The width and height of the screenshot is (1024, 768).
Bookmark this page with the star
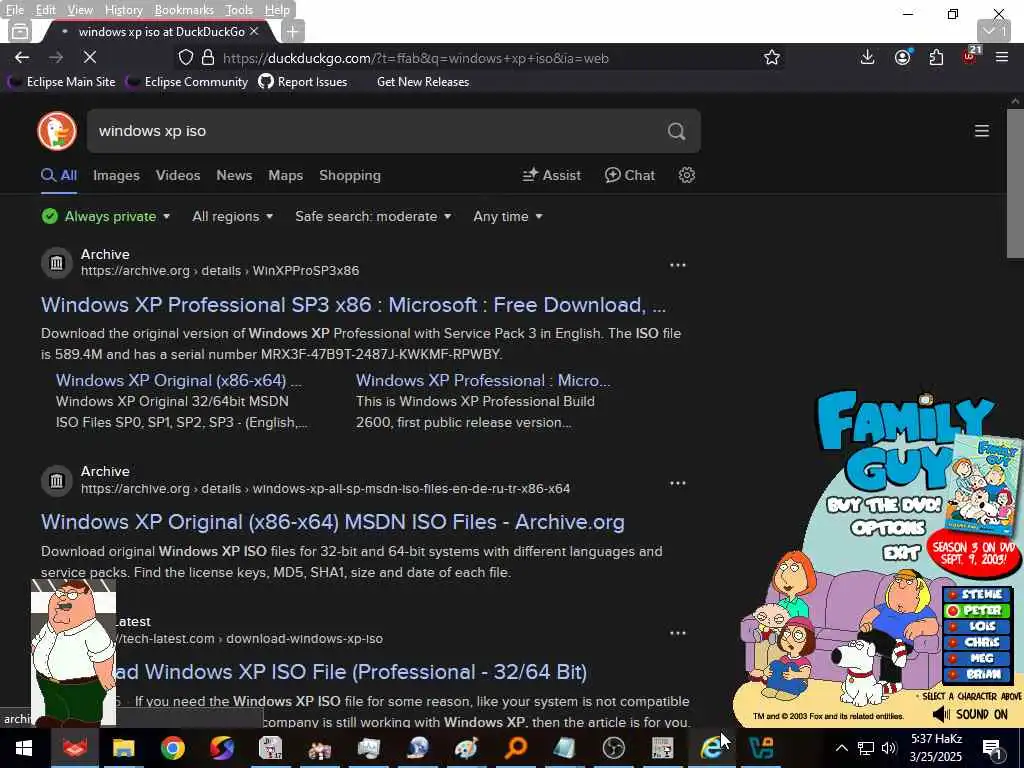click(x=772, y=57)
